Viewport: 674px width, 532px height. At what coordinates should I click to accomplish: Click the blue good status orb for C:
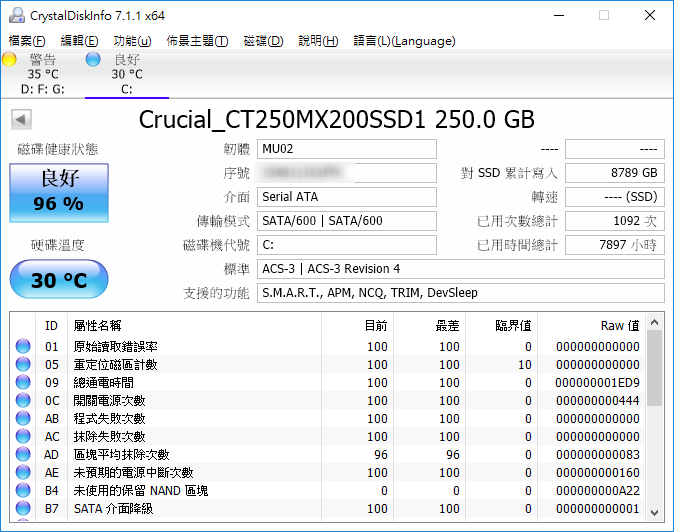[93, 59]
